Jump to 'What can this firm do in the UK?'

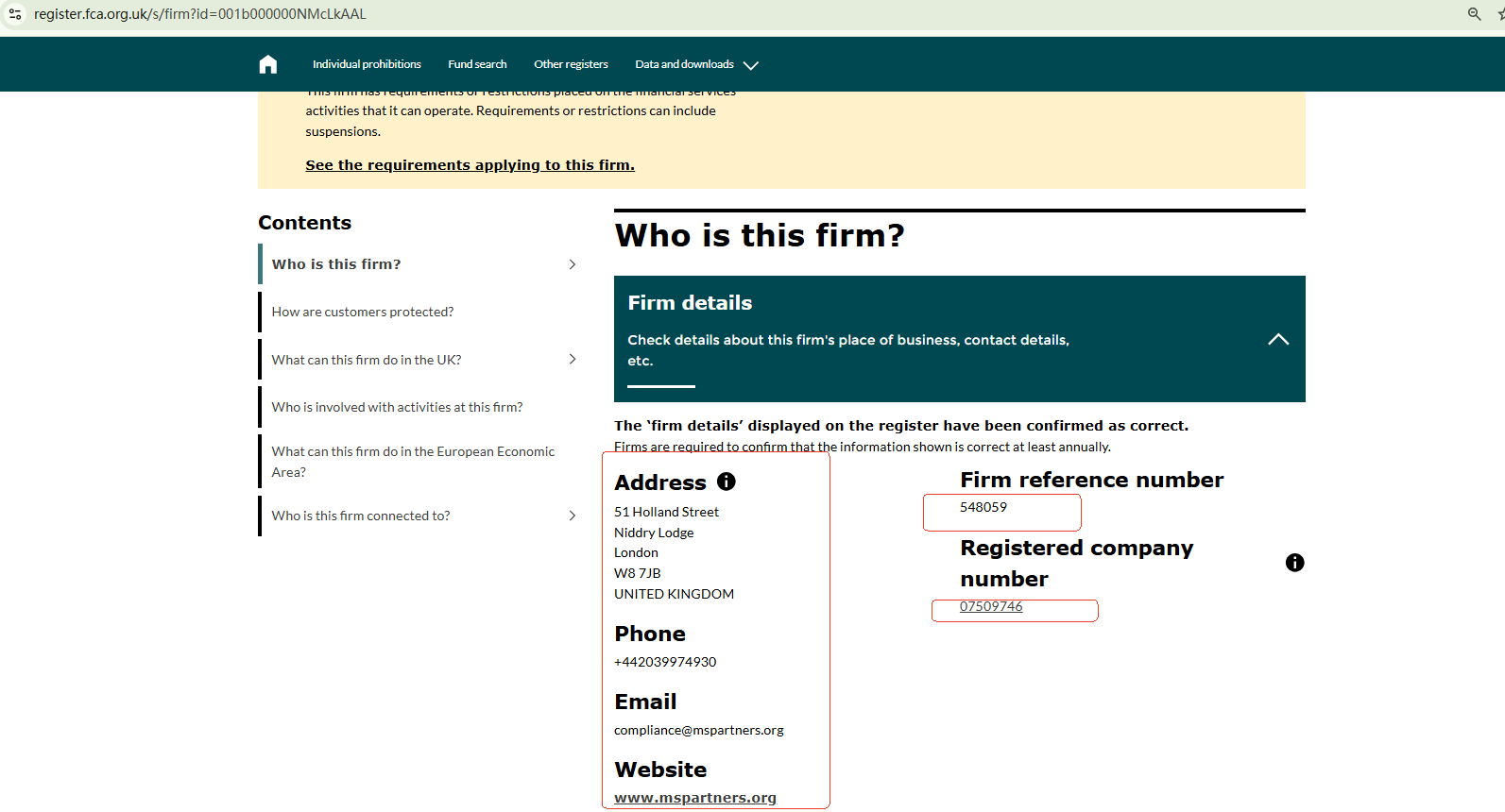(367, 360)
